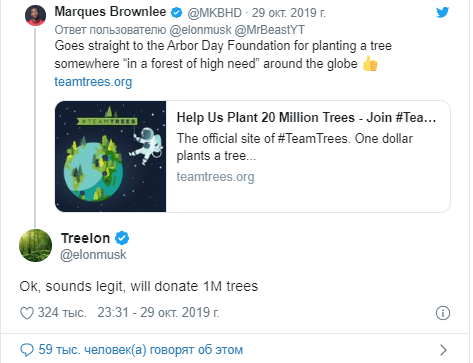Open the TeamTrees card preview image

tap(111, 156)
